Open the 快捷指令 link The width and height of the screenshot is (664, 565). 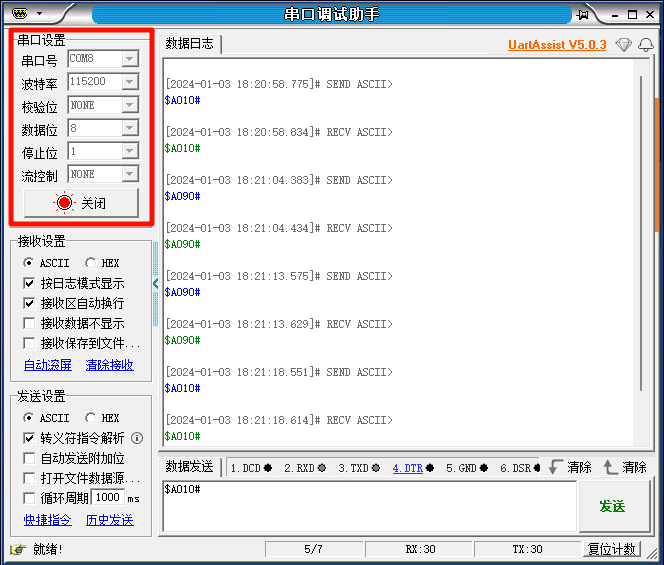coord(47,520)
